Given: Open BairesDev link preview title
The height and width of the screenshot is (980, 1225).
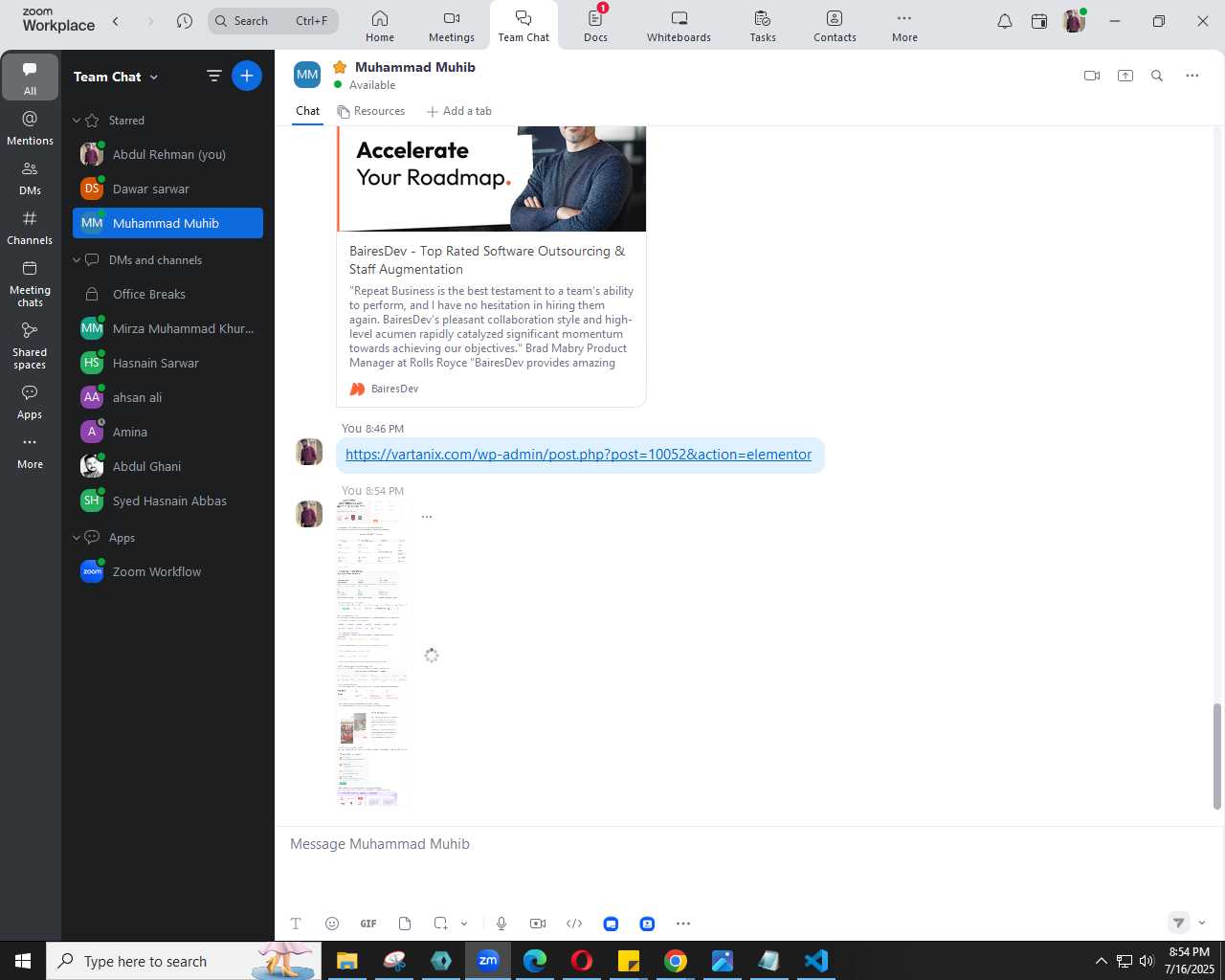Looking at the screenshot, I should click(487, 260).
